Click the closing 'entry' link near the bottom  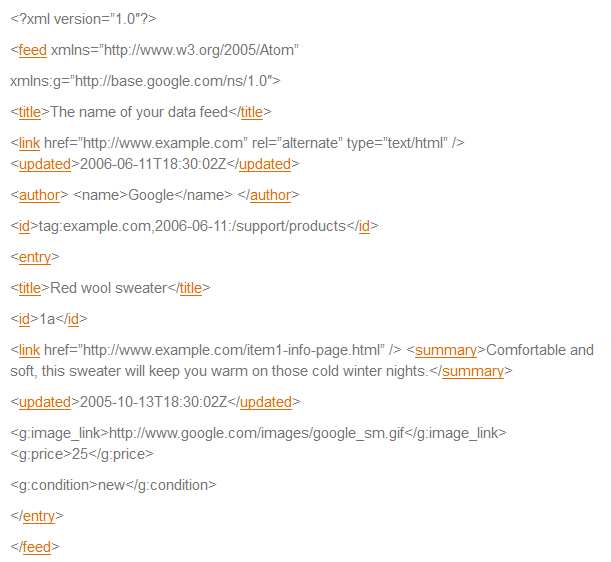click(39, 516)
